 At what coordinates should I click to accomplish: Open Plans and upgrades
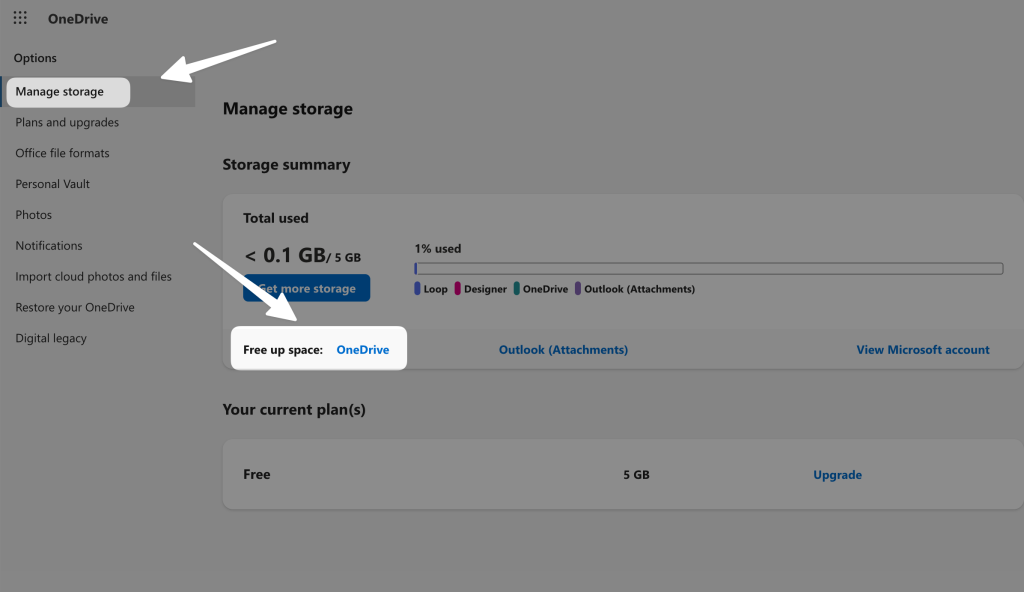(66, 122)
